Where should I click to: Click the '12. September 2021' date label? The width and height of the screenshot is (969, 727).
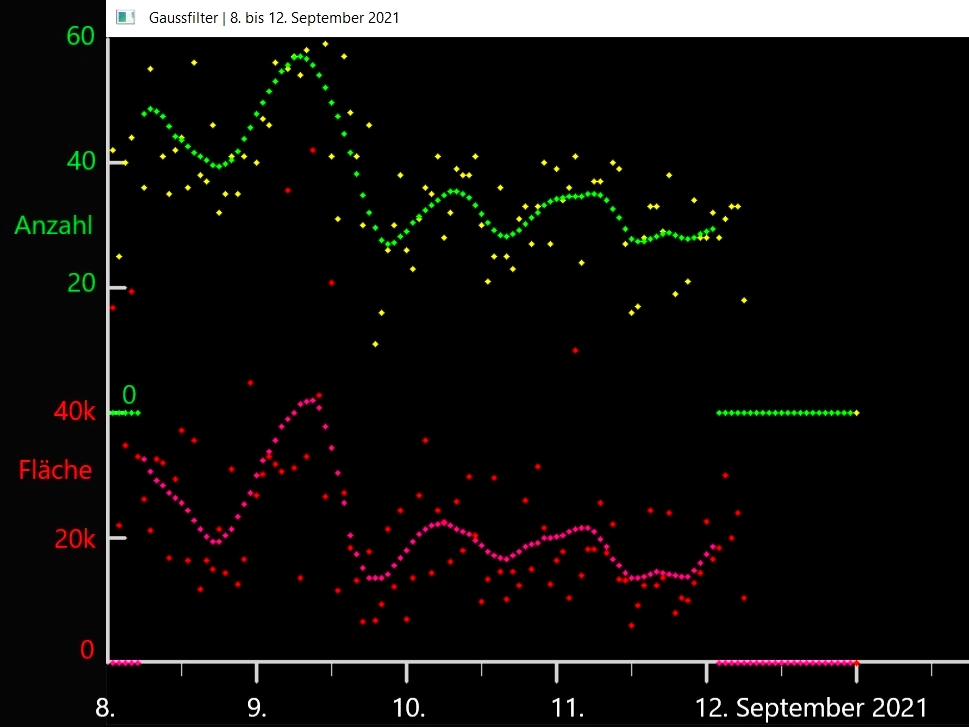coord(811,708)
